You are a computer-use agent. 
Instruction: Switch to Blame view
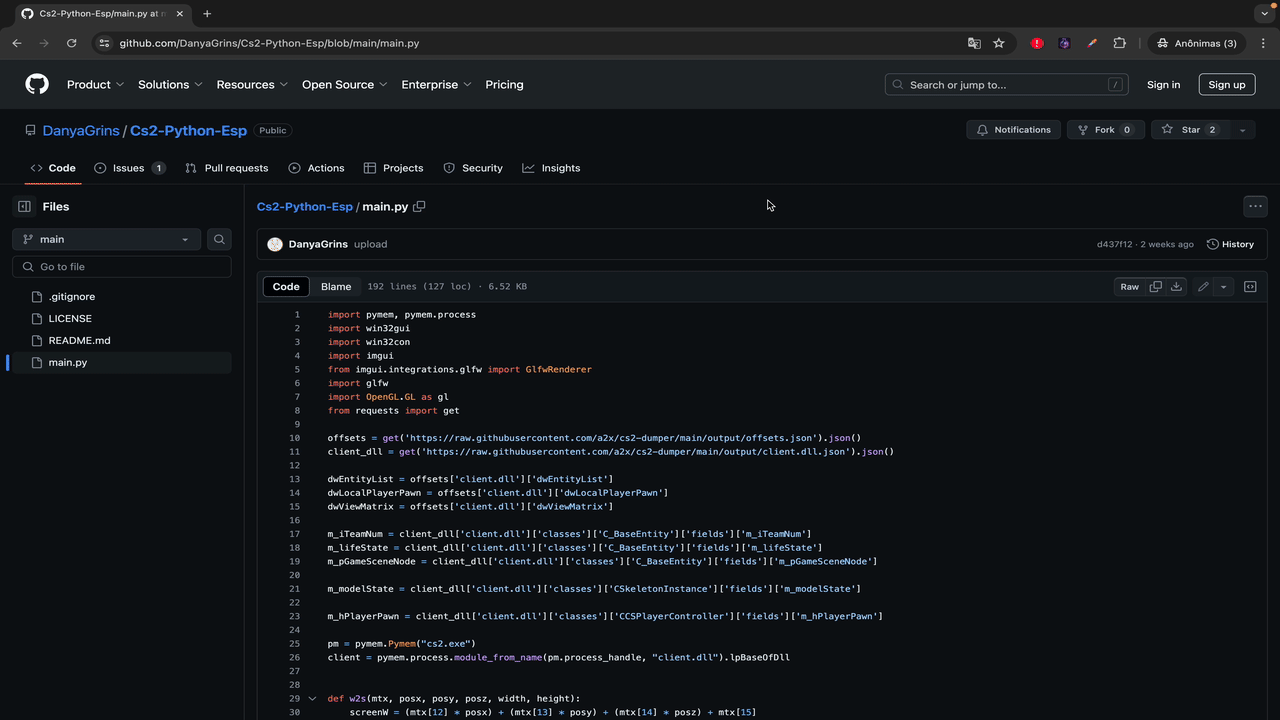pyautogui.click(x=336, y=287)
